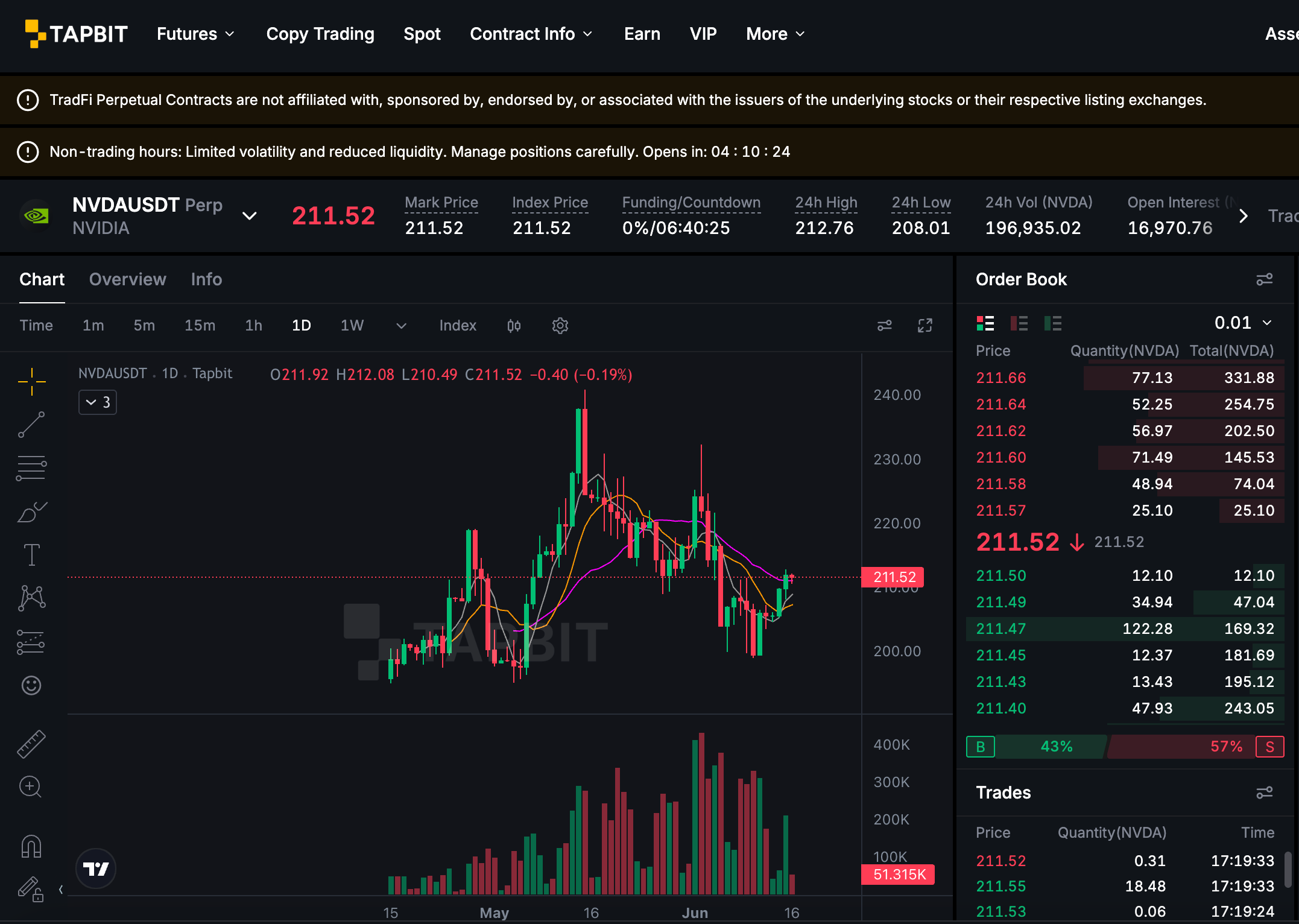Click the Mark Price label

[x=441, y=203]
